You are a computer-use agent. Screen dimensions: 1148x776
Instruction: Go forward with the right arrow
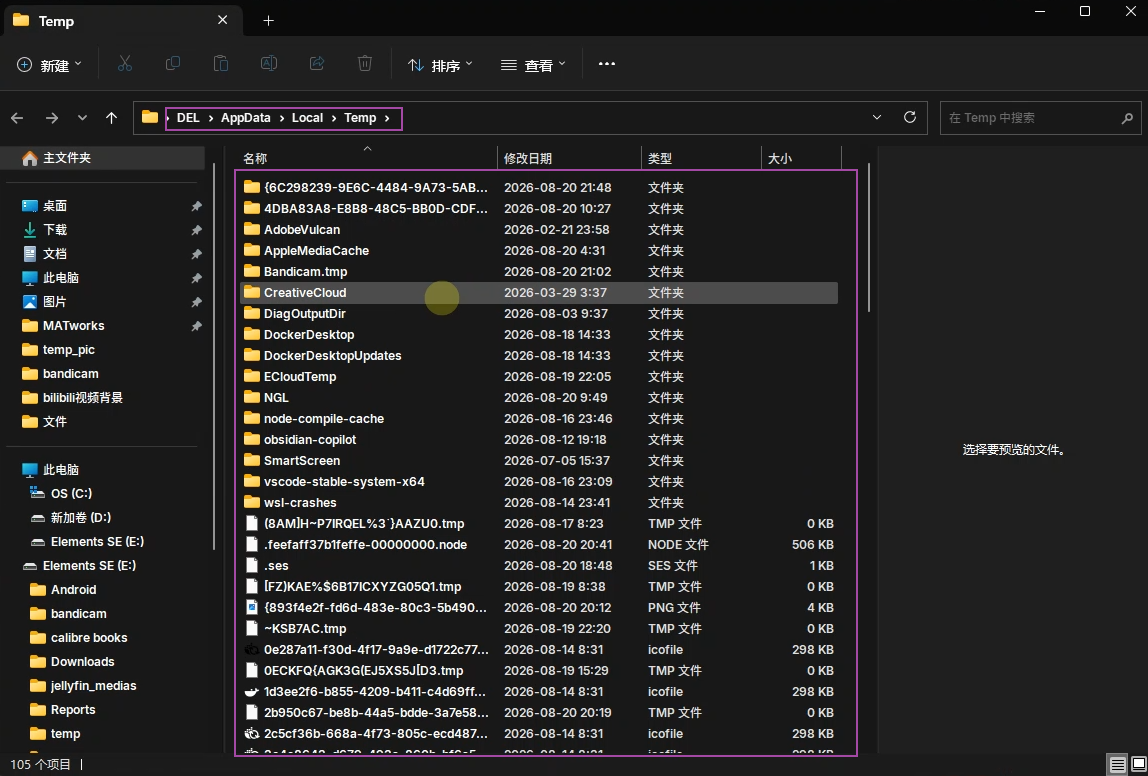51,118
